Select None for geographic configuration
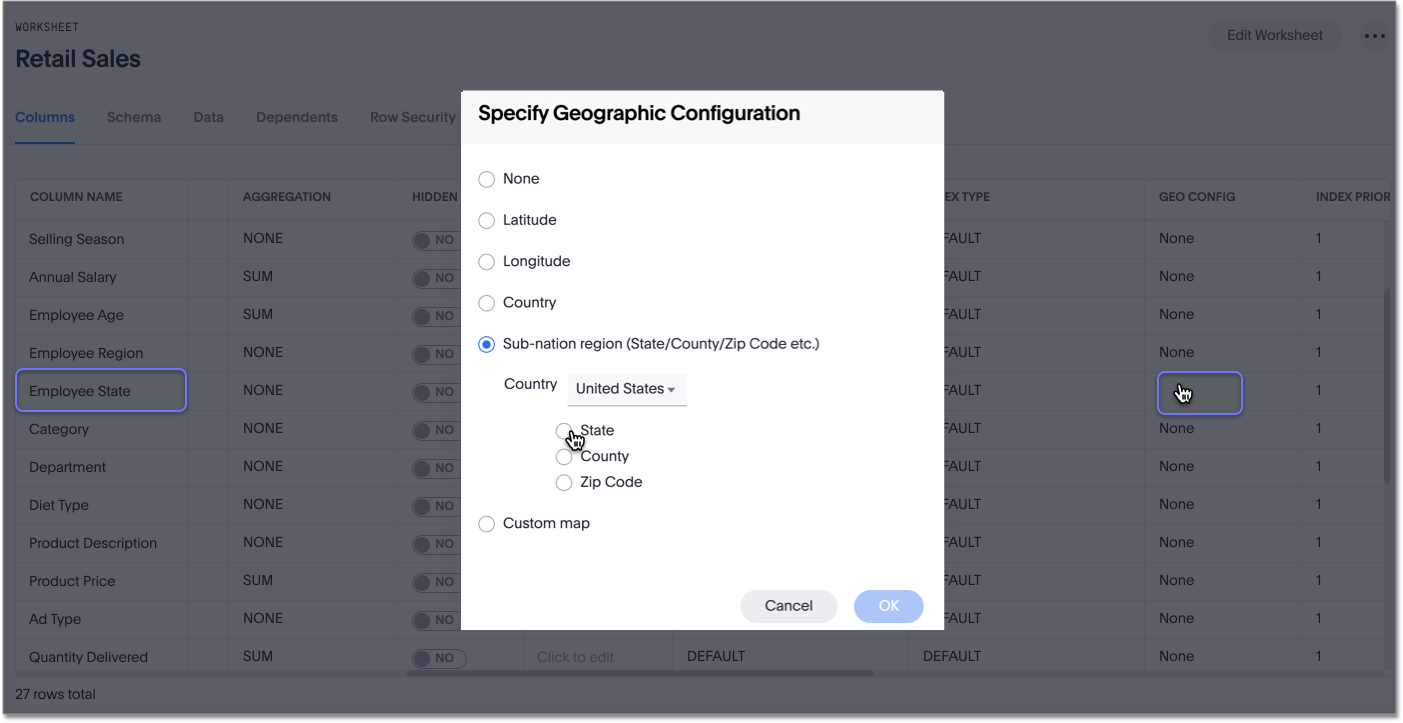Viewport: 1403px width, 723px height. (486, 178)
